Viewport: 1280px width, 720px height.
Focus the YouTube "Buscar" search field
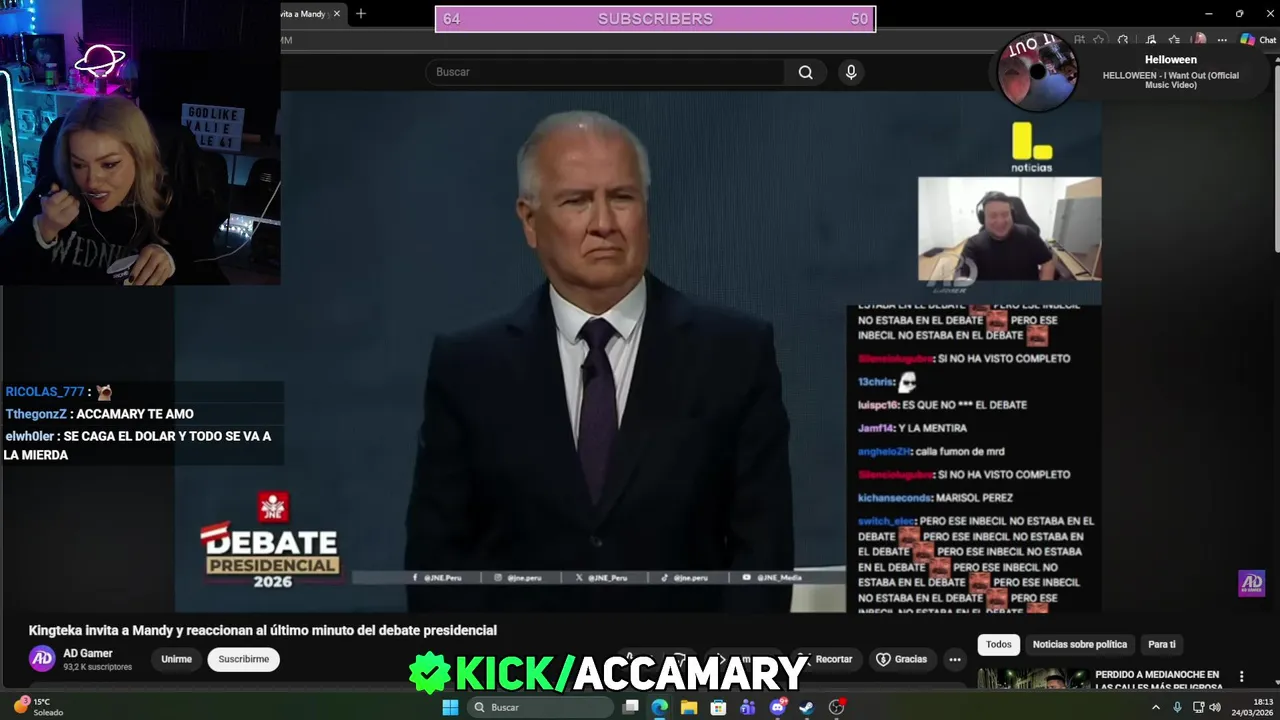point(605,72)
